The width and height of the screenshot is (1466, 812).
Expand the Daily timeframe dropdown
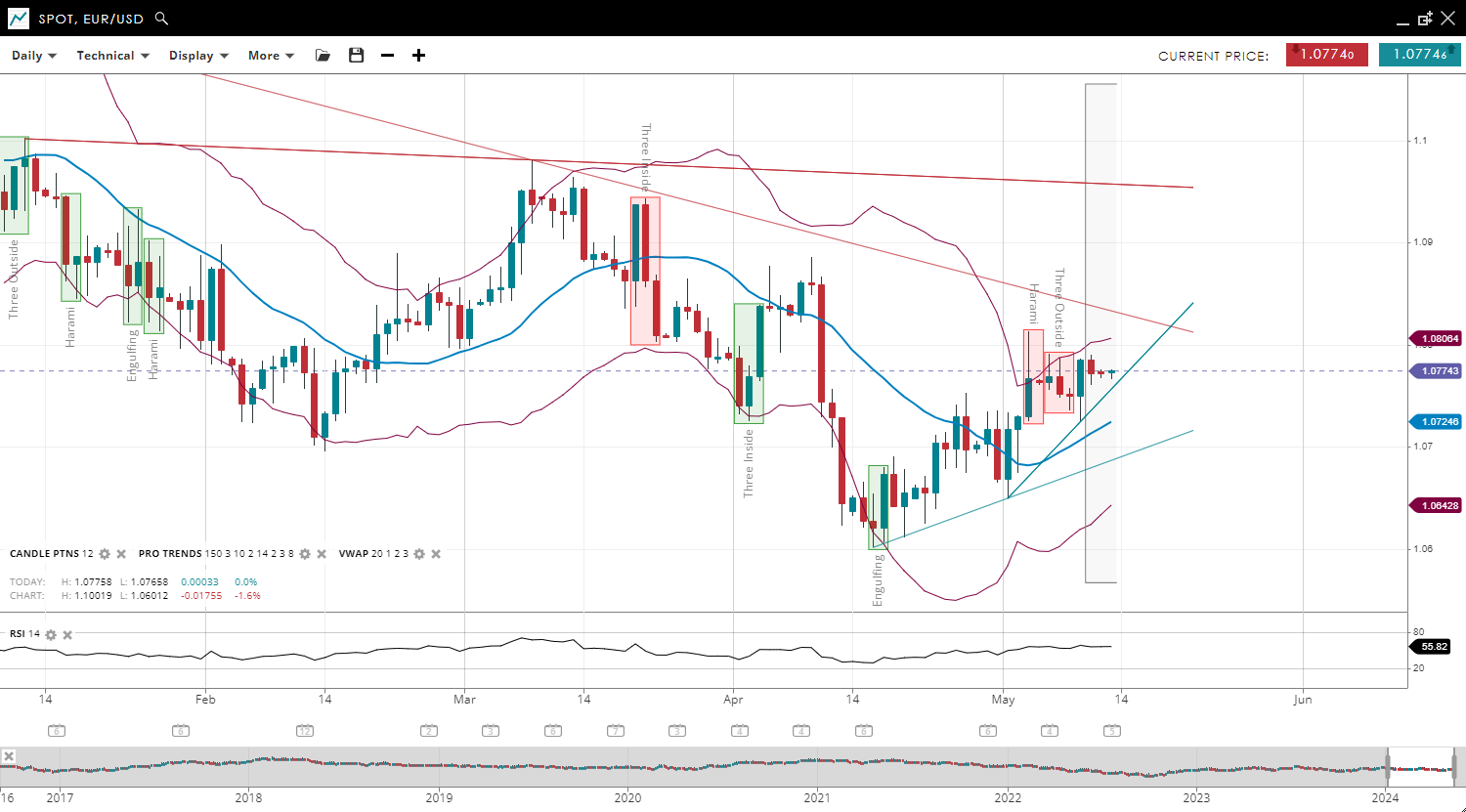tap(34, 56)
